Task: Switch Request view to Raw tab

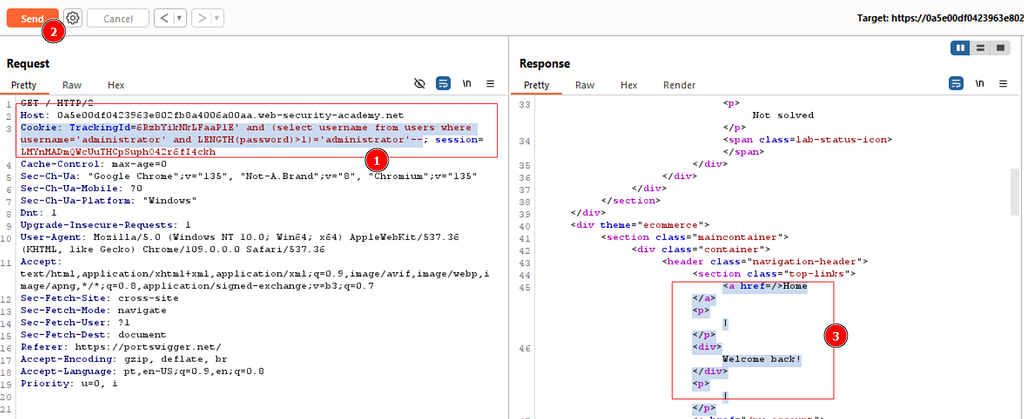Action: coord(72,85)
